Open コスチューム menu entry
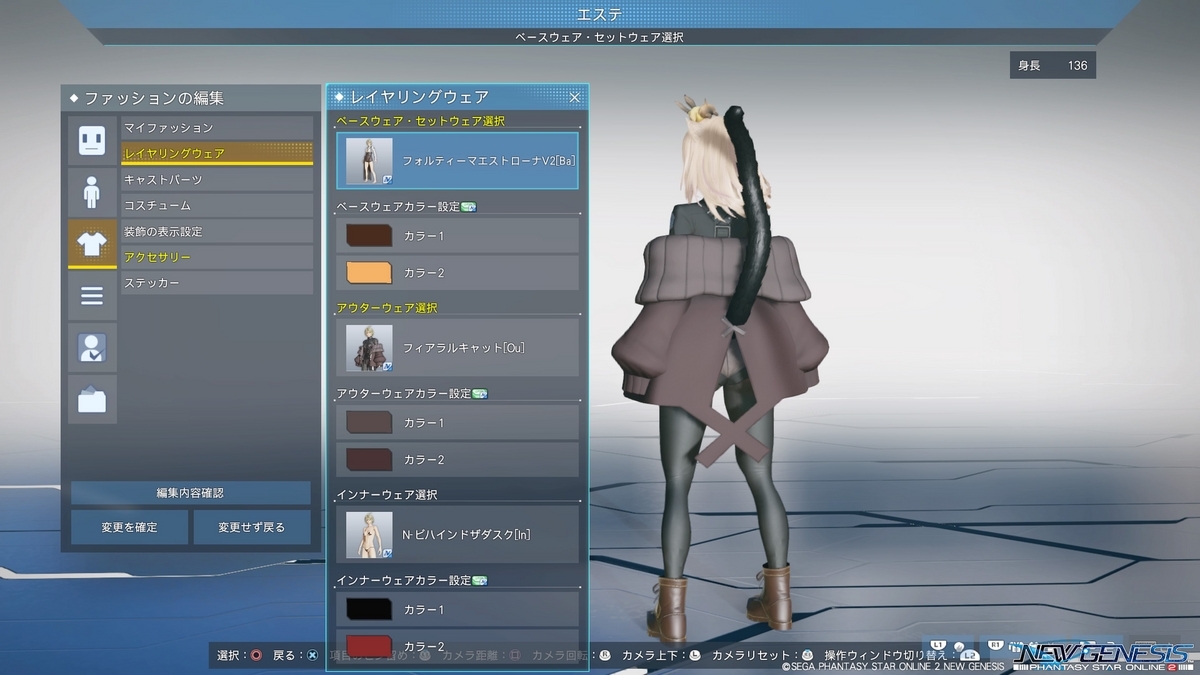This screenshot has width=1200, height=675. tap(217, 206)
